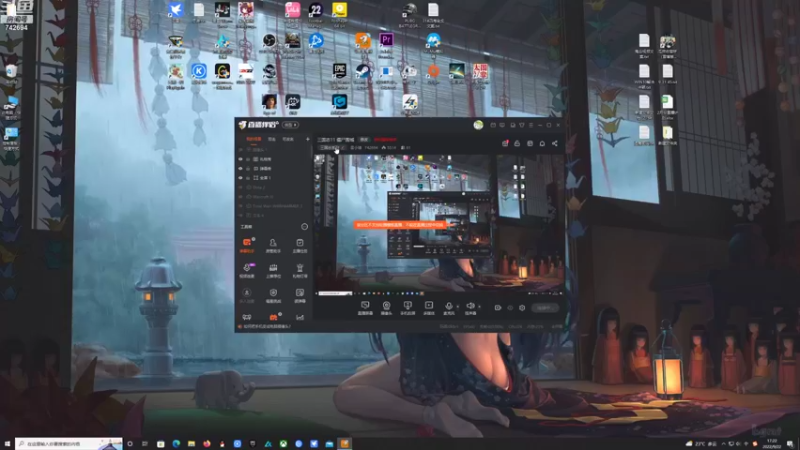Add a new scene with plus button
Viewport: 800px width, 450px height.
(307, 139)
